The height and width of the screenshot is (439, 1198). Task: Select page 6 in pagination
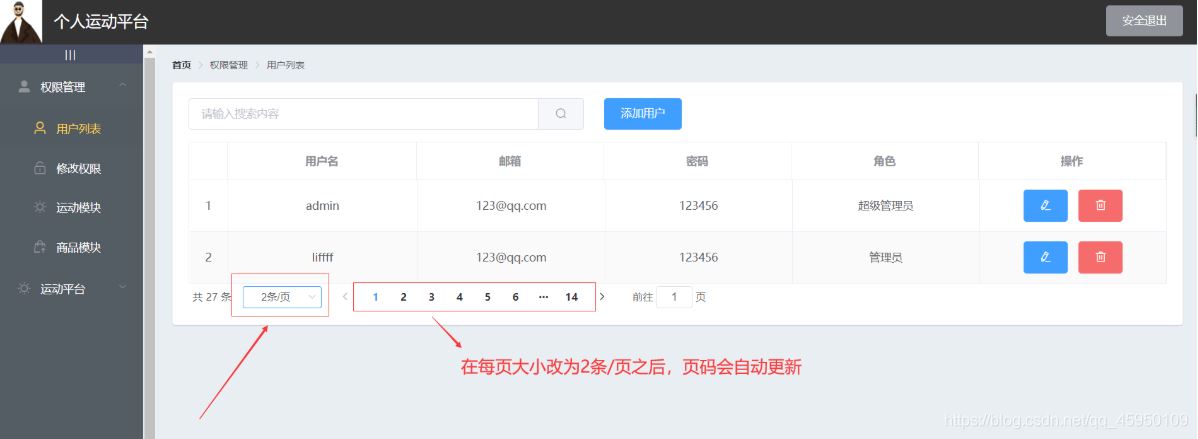tap(516, 297)
